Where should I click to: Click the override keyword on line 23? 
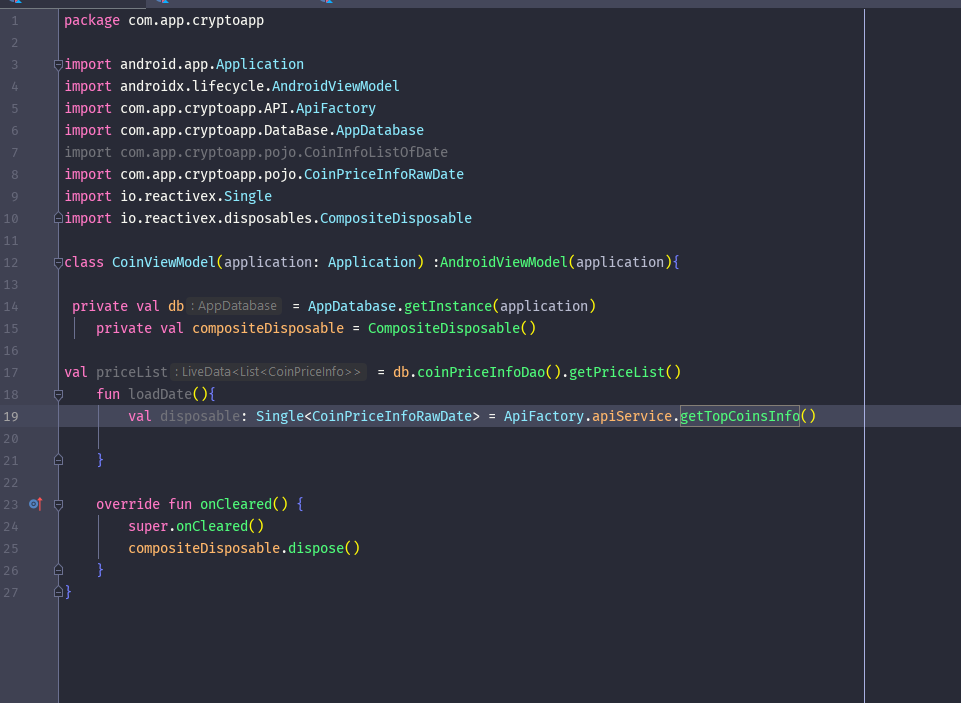128,504
